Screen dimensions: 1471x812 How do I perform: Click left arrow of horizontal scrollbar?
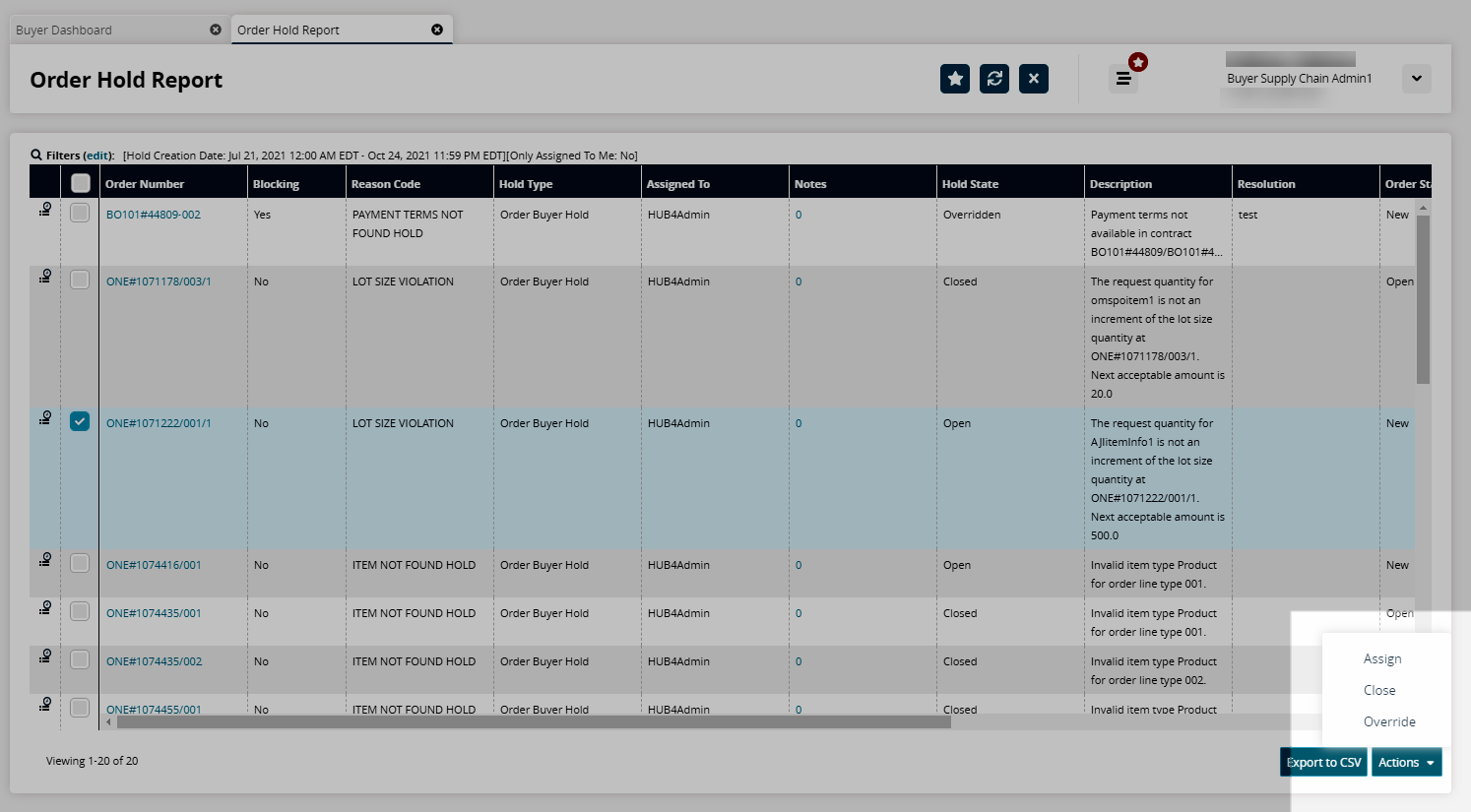pos(108,722)
